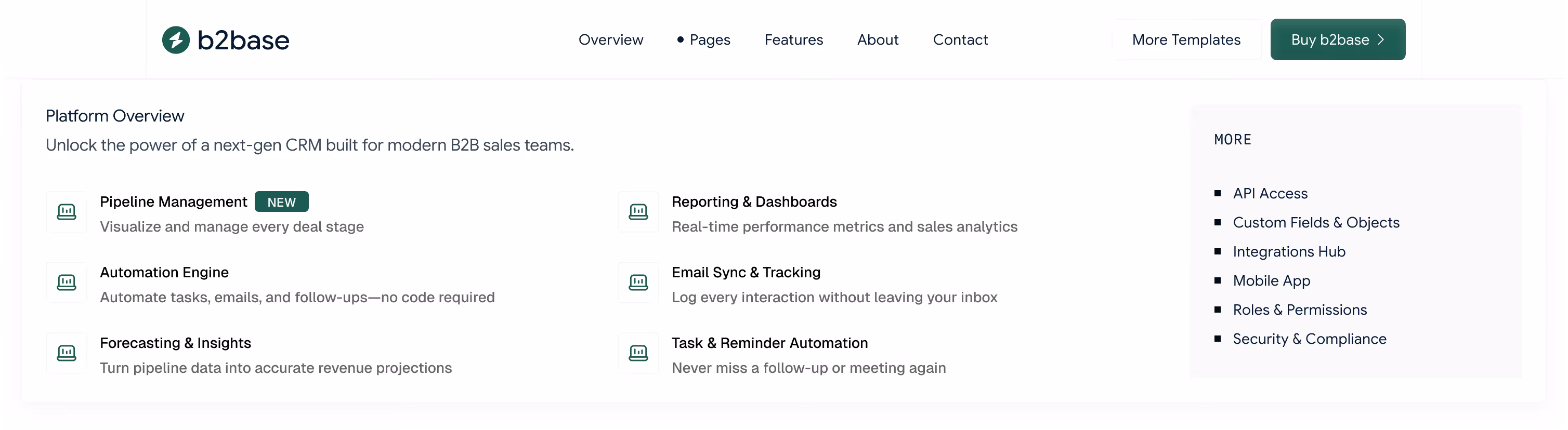Open the Overview nav menu

(610, 39)
